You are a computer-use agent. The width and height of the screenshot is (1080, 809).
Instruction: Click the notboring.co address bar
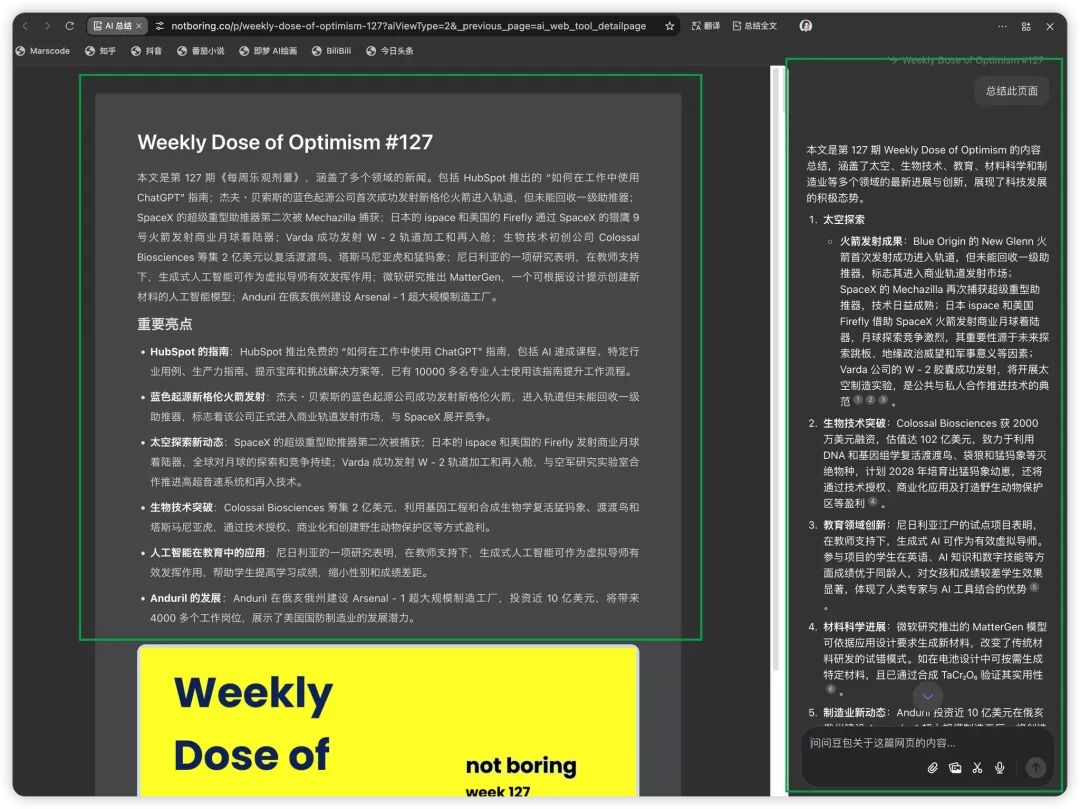408,26
